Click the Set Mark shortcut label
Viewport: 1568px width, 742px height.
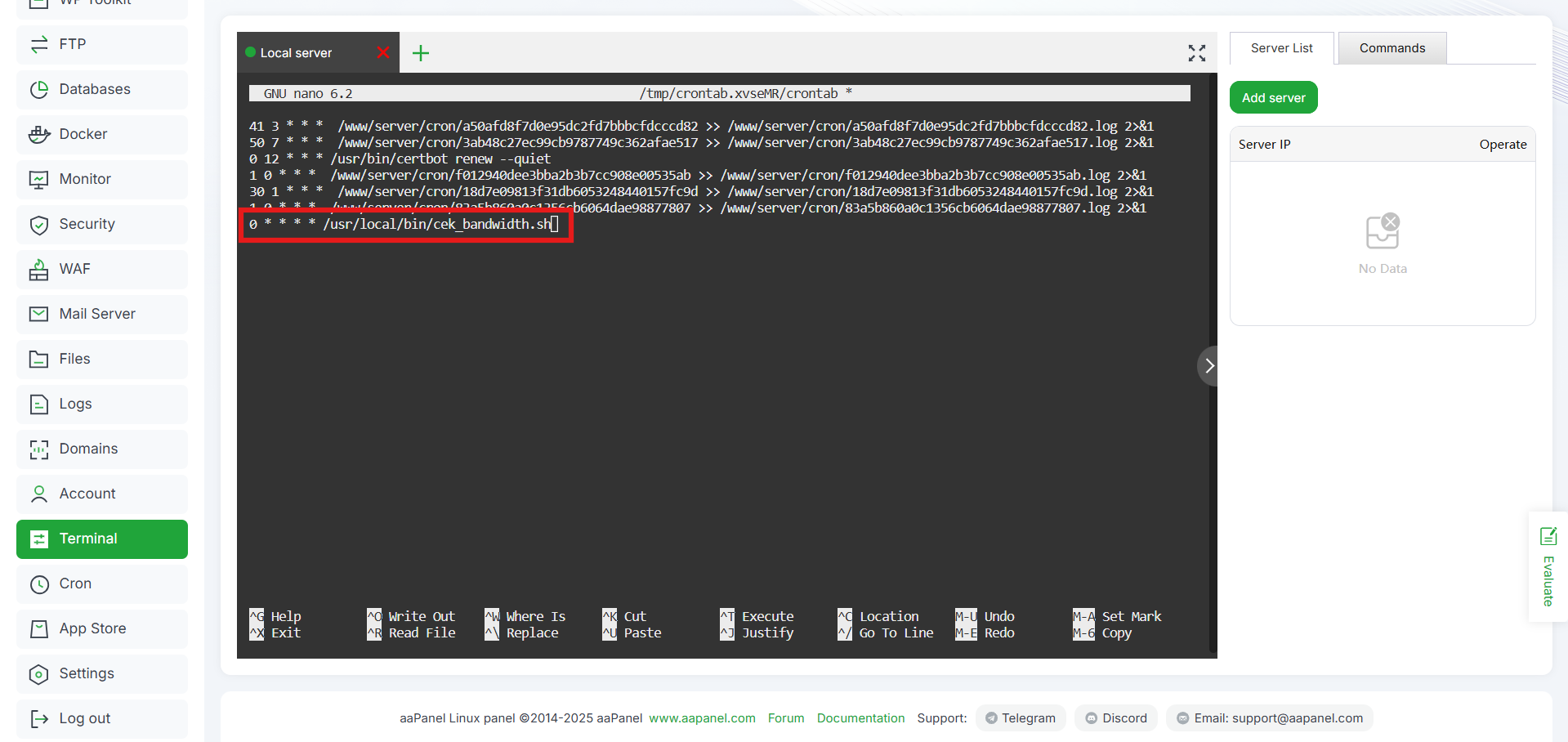click(1132, 616)
